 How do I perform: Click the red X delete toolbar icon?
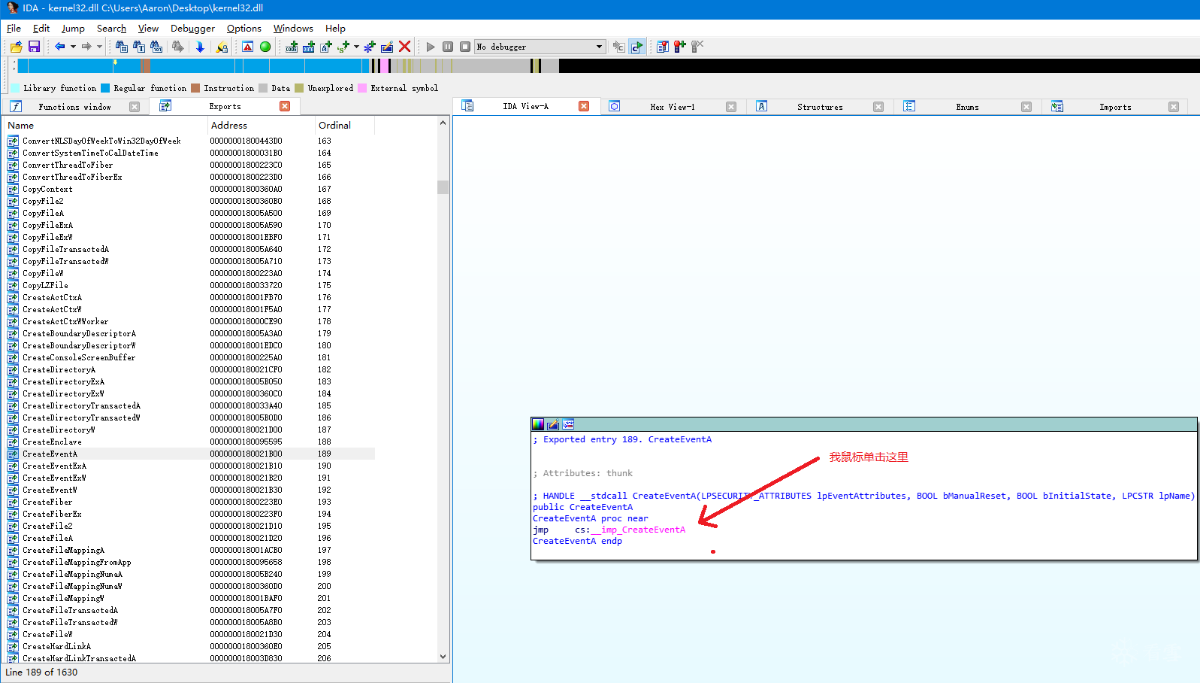point(405,47)
